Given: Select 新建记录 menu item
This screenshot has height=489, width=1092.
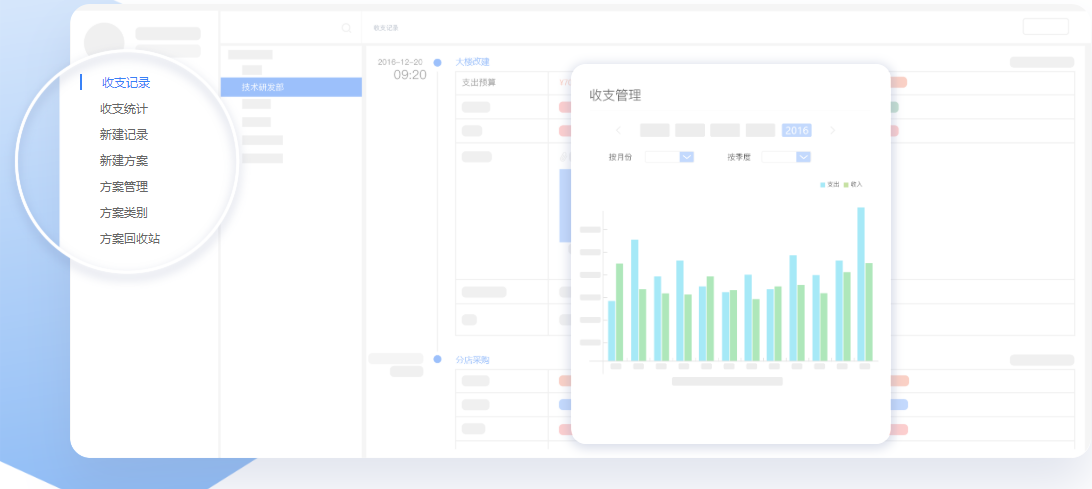Looking at the screenshot, I should pos(124,135).
